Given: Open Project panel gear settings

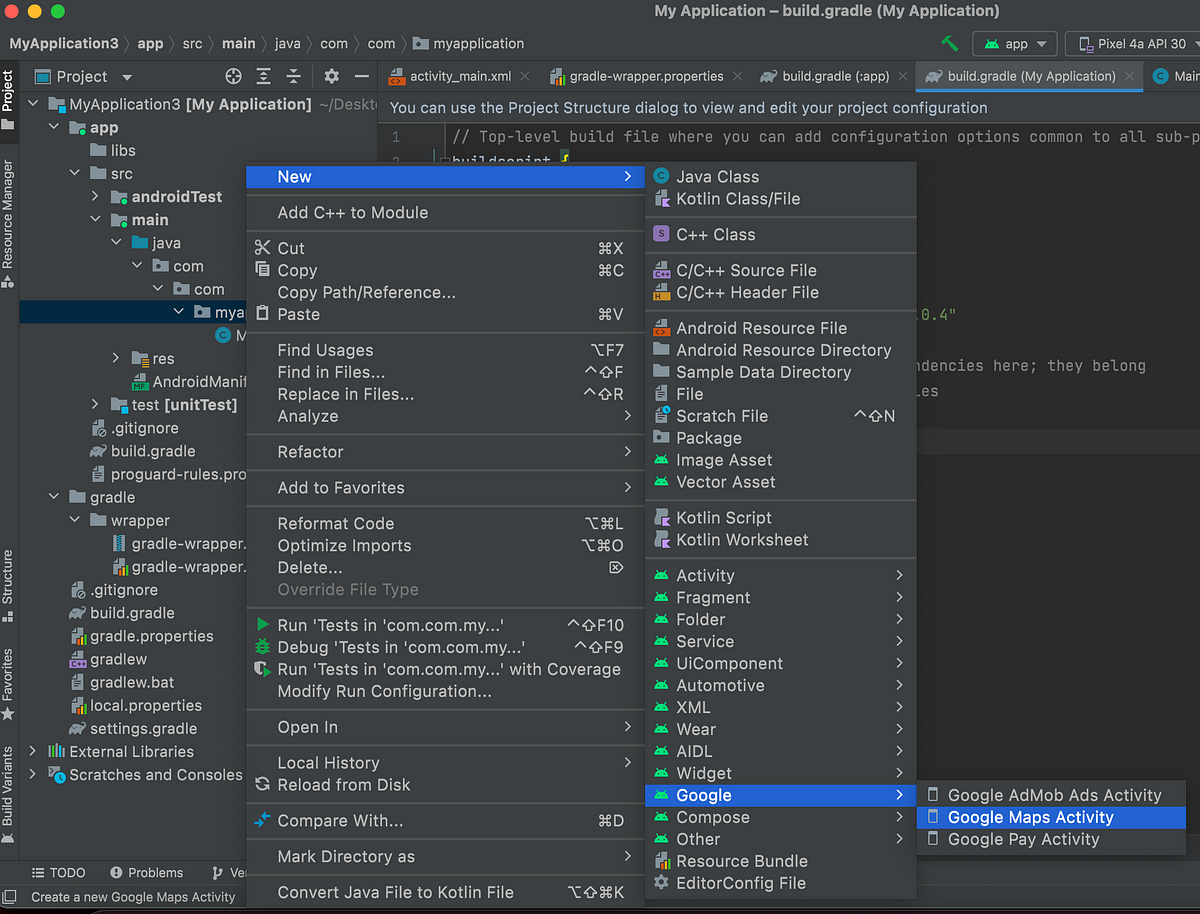Looking at the screenshot, I should pos(332,76).
